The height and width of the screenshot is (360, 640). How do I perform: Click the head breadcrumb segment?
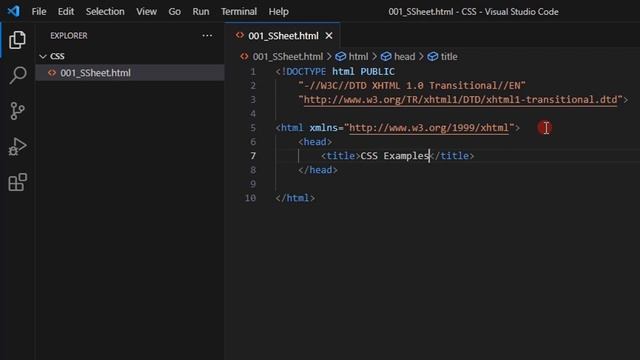pos(404,56)
